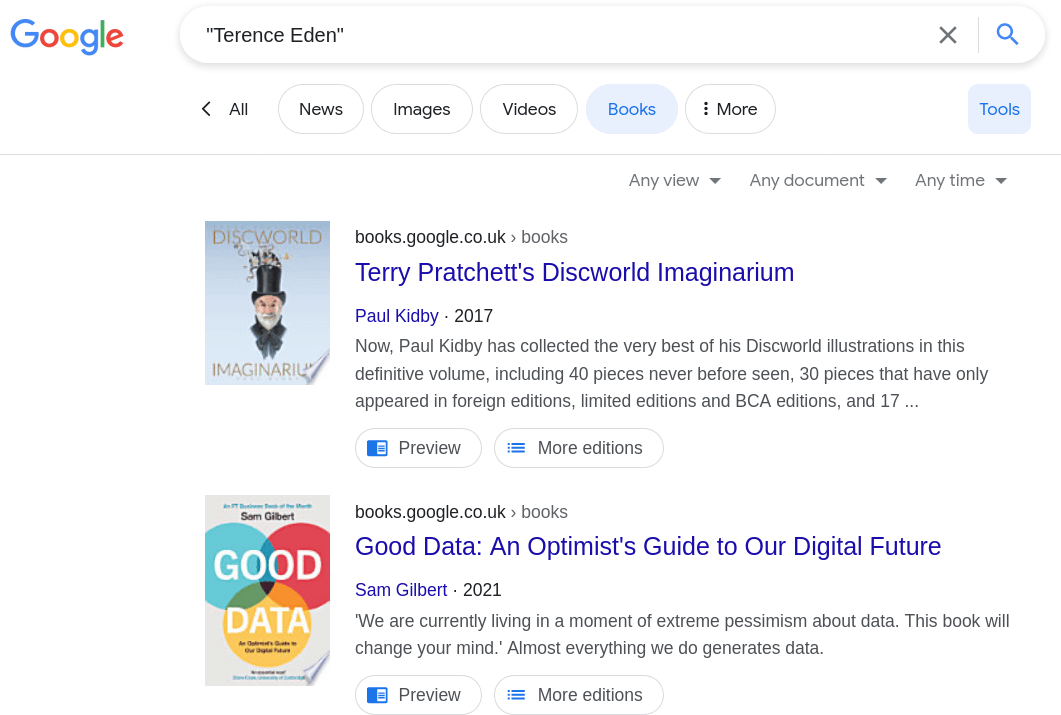Open Good Data: An Optimist's Guide link
Viewport: 1061px width, 715px height.
(x=648, y=546)
